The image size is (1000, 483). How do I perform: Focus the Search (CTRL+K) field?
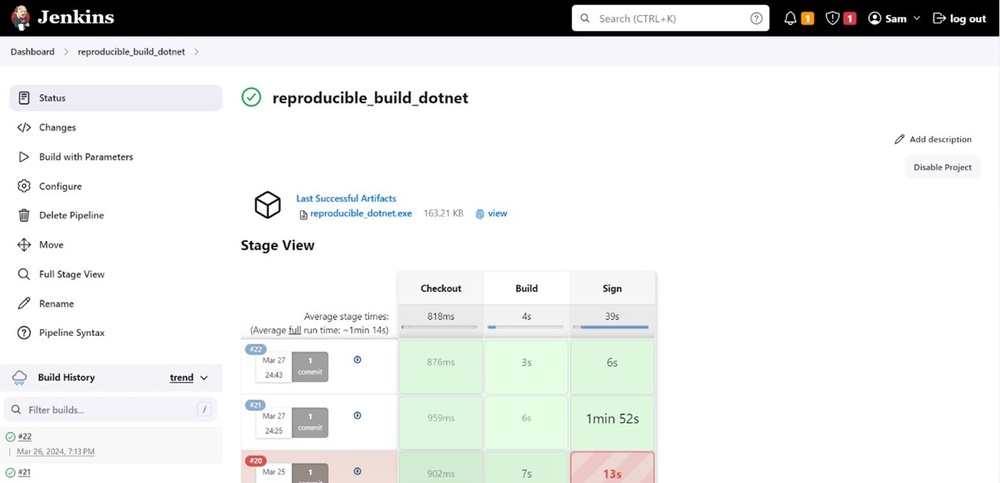(670, 19)
